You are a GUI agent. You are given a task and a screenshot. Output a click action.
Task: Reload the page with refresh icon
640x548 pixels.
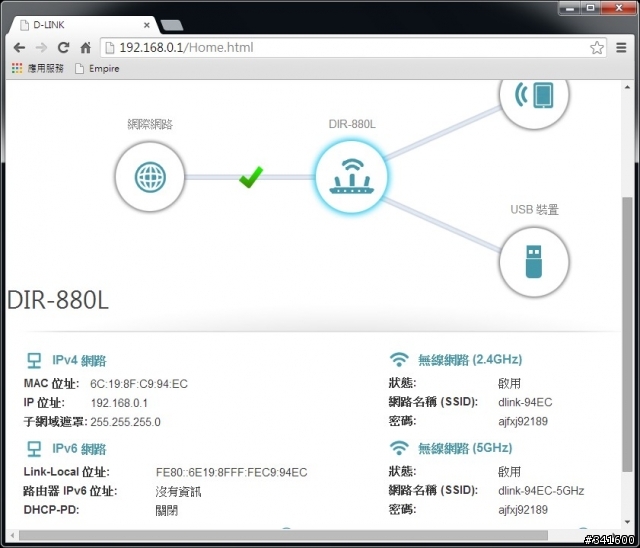(63, 48)
